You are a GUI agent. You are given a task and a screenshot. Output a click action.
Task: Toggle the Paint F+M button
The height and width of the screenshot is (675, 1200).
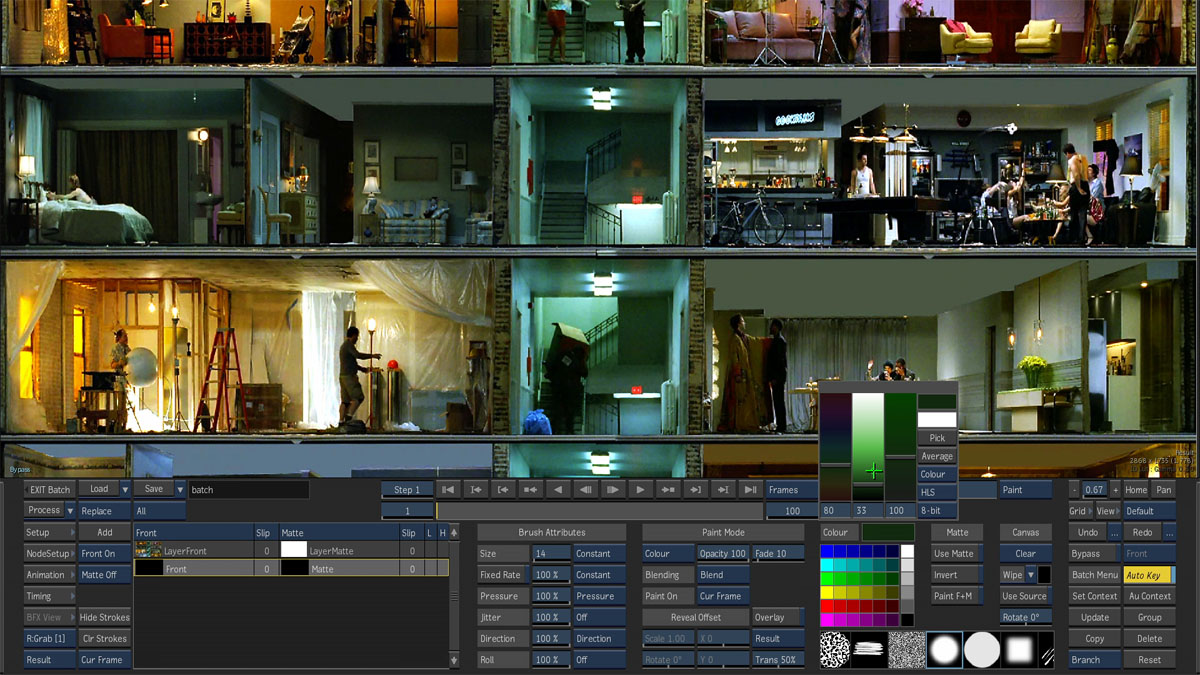click(x=957, y=597)
